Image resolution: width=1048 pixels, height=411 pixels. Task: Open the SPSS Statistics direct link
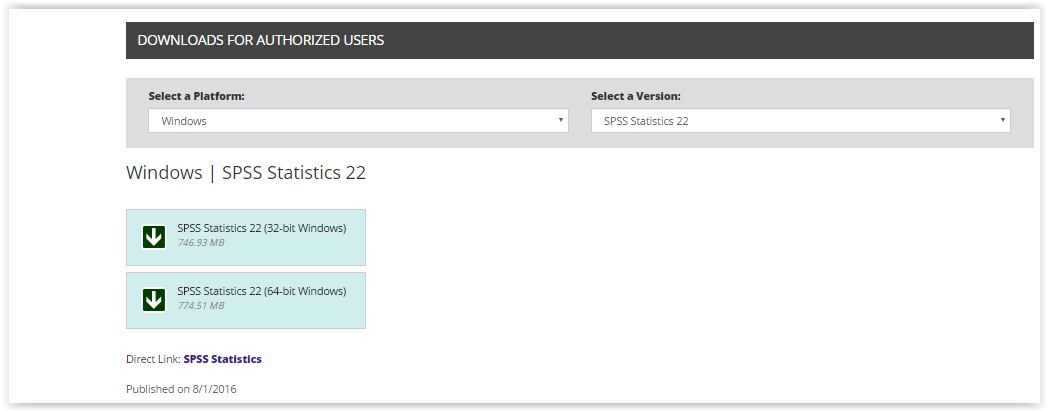click(223, 360)
